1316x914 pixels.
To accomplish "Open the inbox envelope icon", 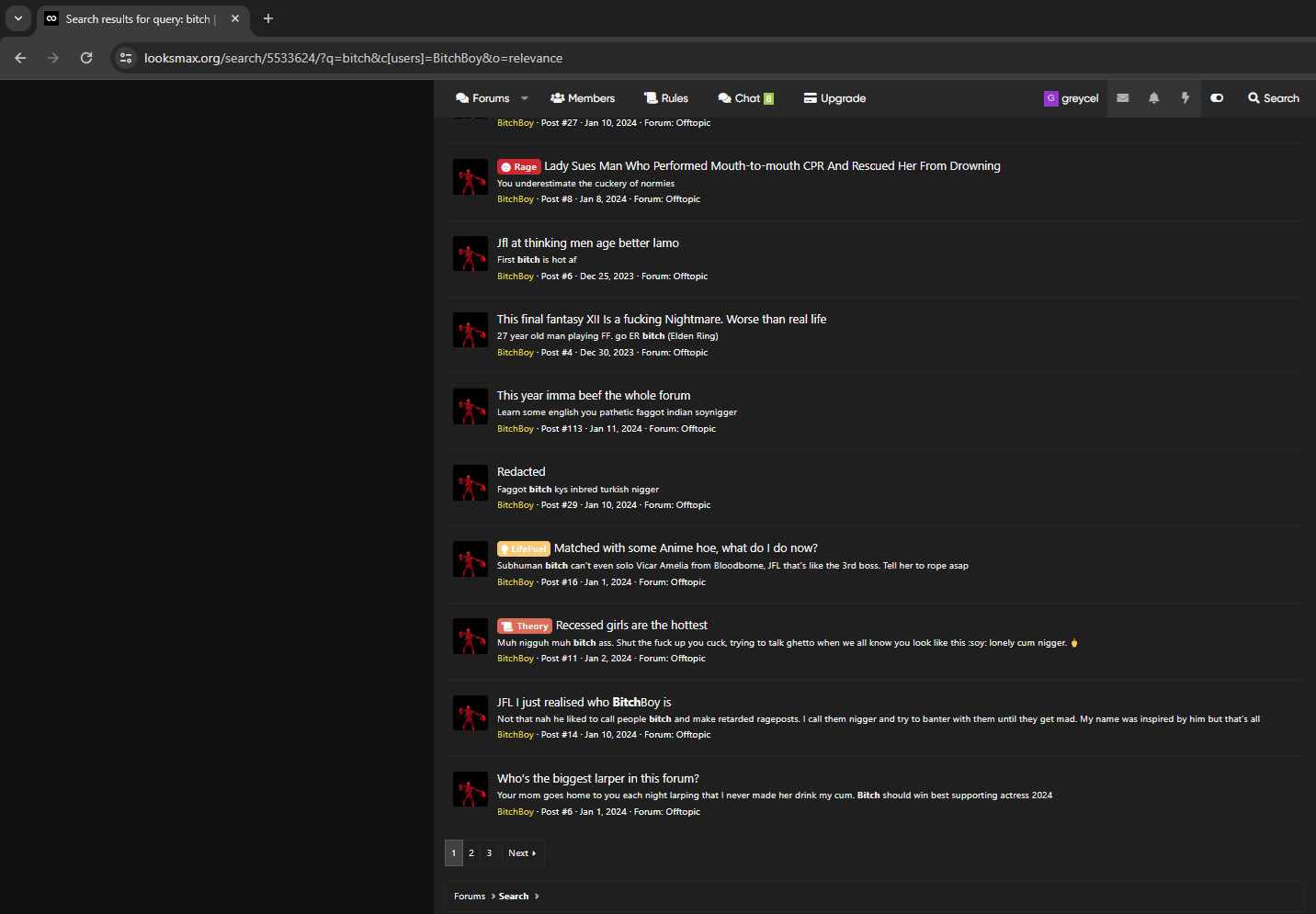I will point(1122,98).
